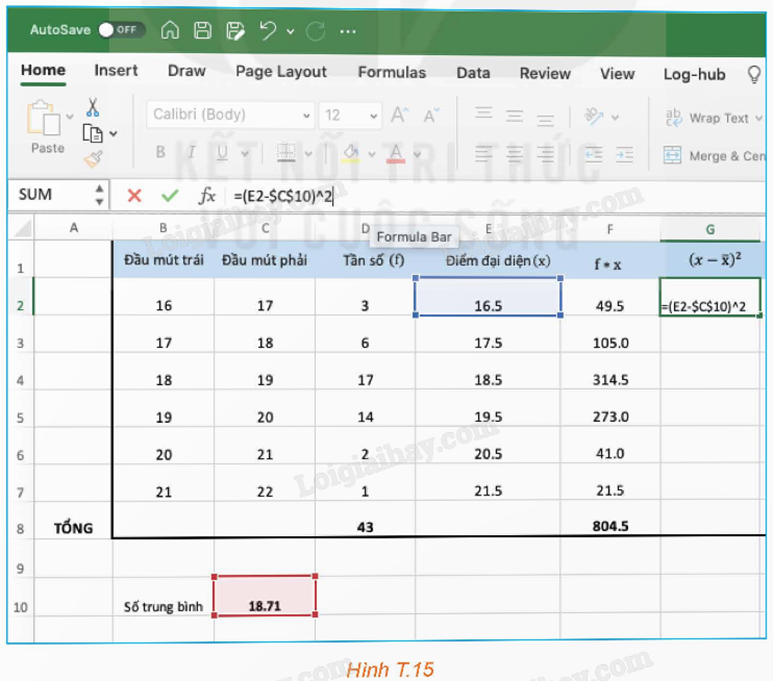Click the Align Left icon
Image resolution: width=773 pixels, height=681 pixels.
point(484,154)
